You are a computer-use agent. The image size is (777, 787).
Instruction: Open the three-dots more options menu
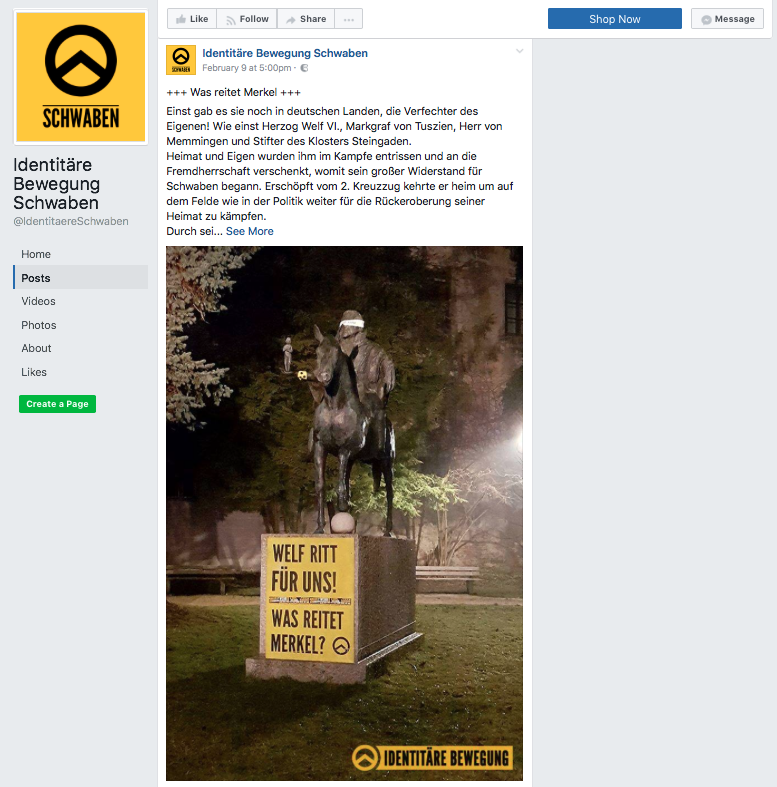coord(349,19)
